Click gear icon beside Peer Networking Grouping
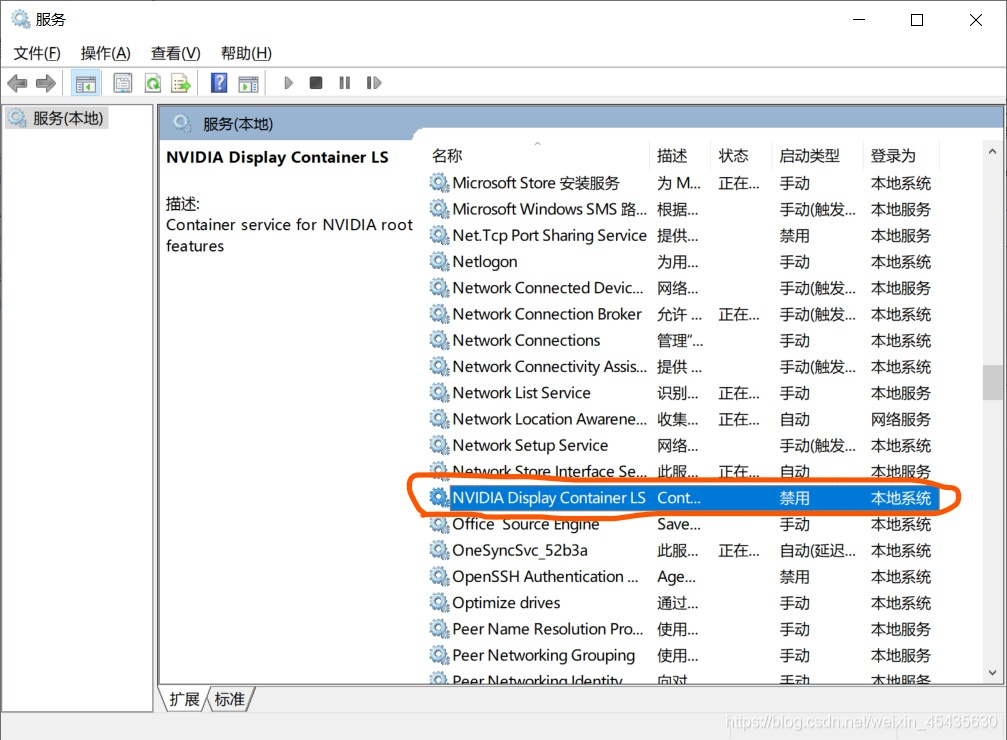This screenshot has width=1007, height=740. (x=439, y=655)
